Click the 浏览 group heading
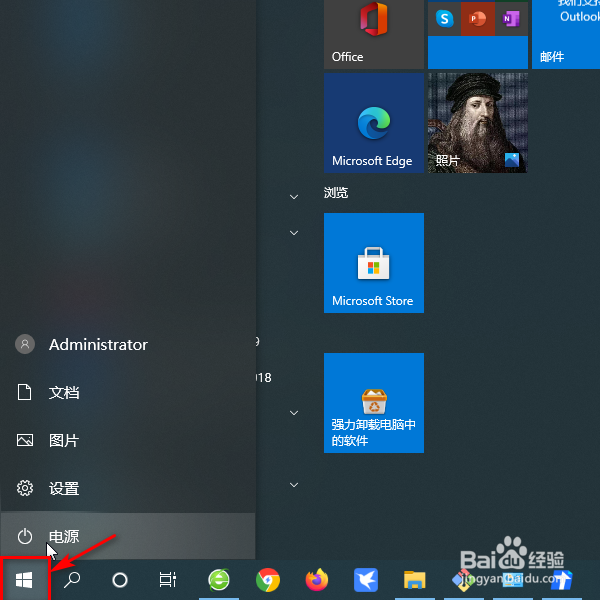The height and width of the screenshot is (600, 600). [336, 192]
